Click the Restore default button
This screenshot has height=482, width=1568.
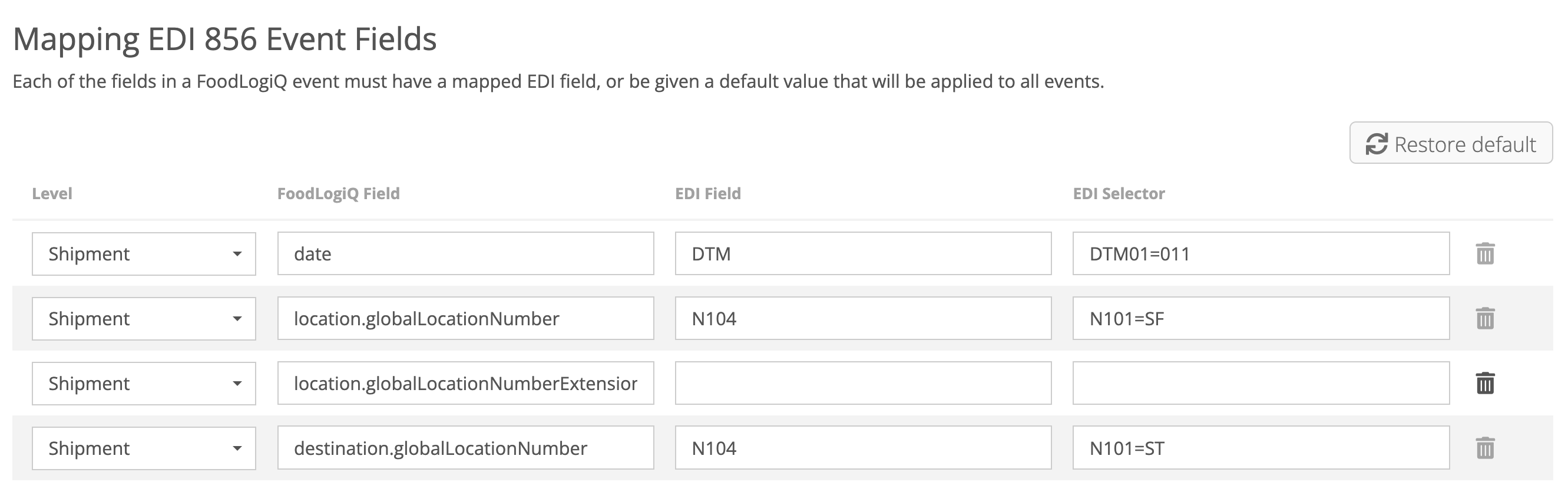(1451, 144)
